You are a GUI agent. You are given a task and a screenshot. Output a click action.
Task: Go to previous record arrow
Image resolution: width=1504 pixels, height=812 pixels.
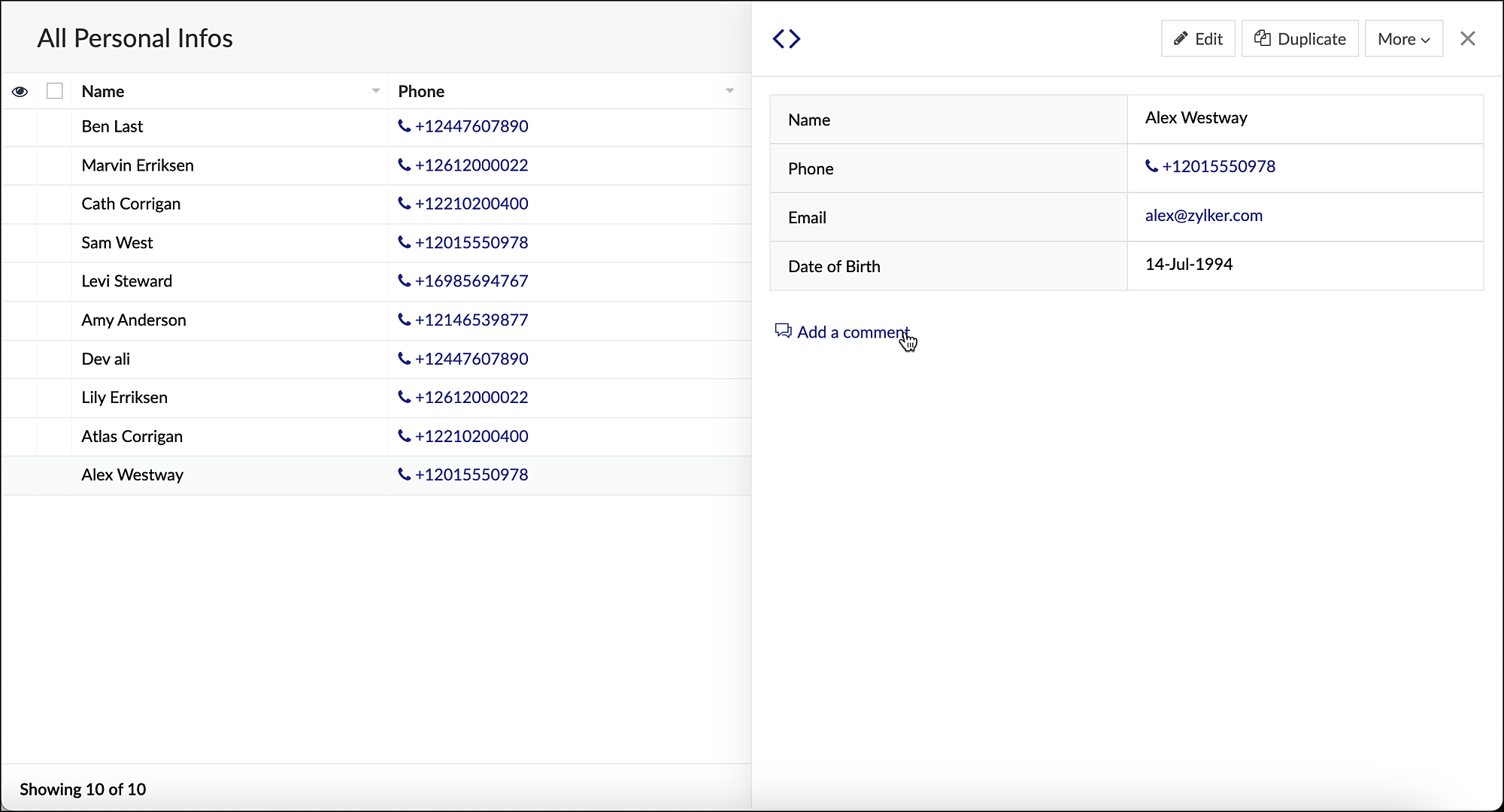778,38
